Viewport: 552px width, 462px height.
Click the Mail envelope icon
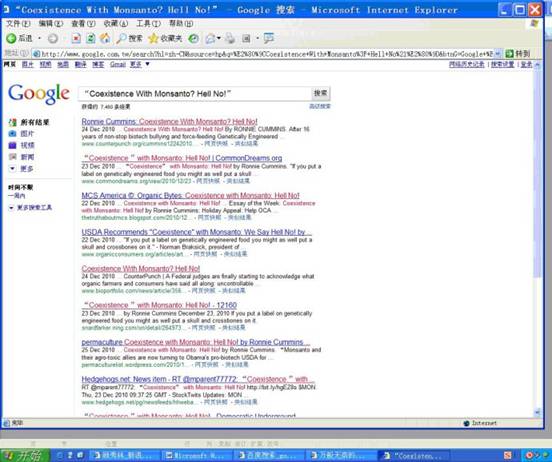[211, 38]
